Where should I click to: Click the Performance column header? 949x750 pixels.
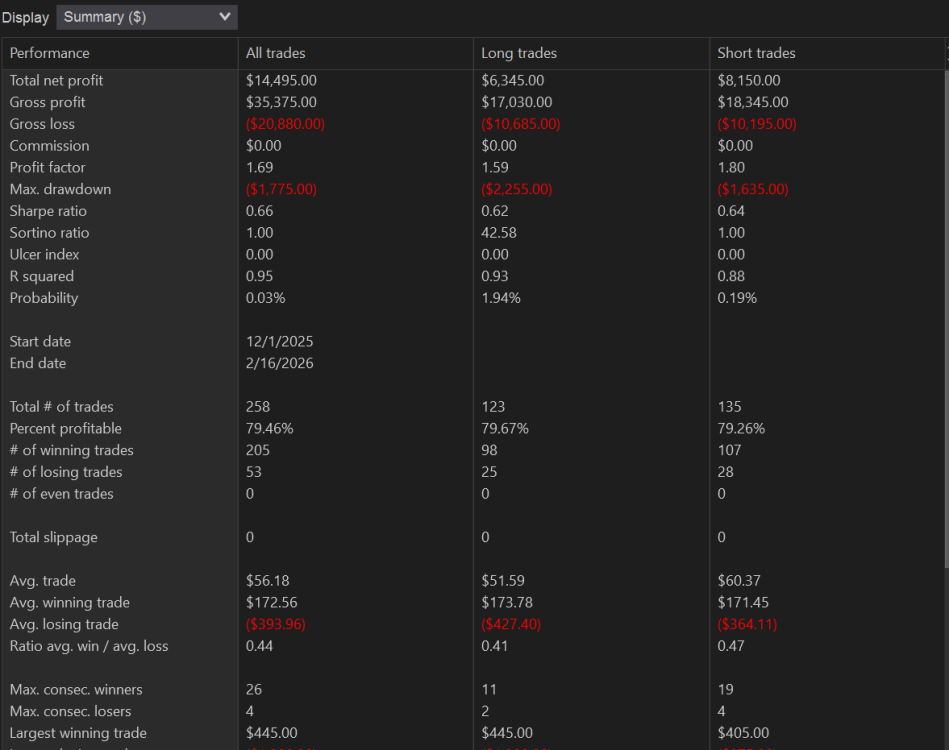(50, 53)
